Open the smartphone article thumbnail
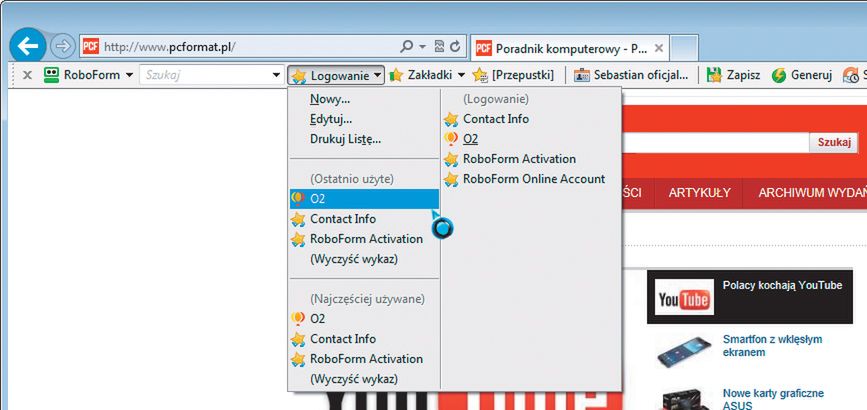The width and height of the screenshot is (867, 410). click(x=683, y=350)
